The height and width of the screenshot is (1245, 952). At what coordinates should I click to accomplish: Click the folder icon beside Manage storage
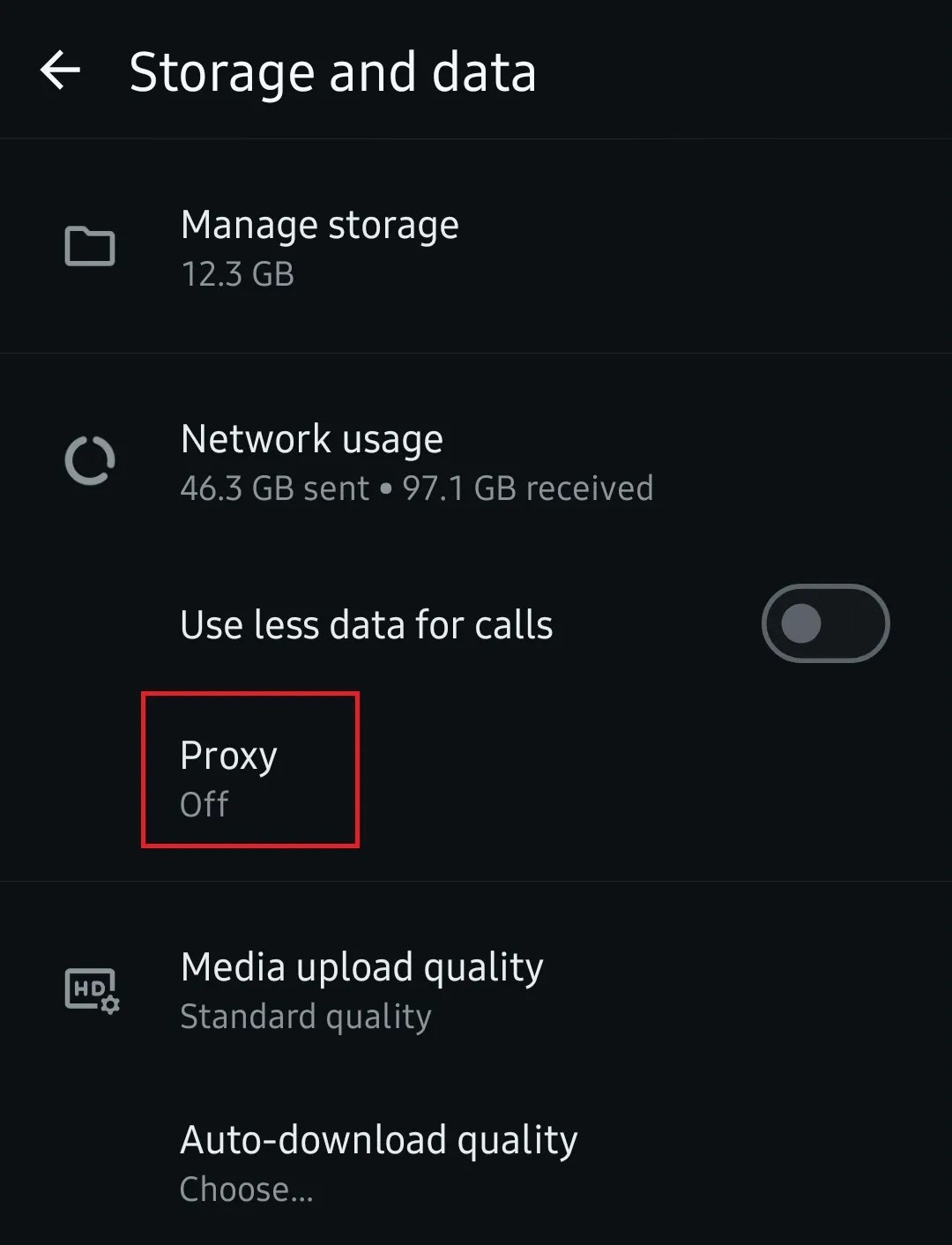[x=90, y=247]
